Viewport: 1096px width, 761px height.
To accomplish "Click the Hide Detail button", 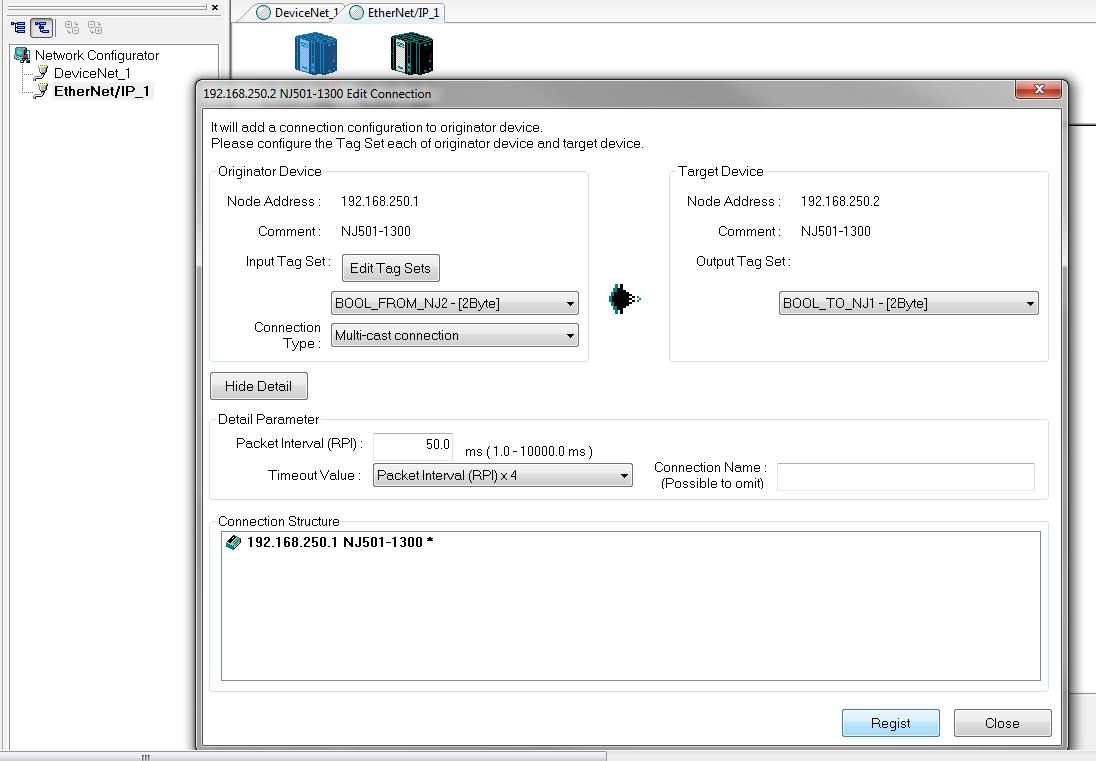I will pyautogui.click(x=259, y=386).
